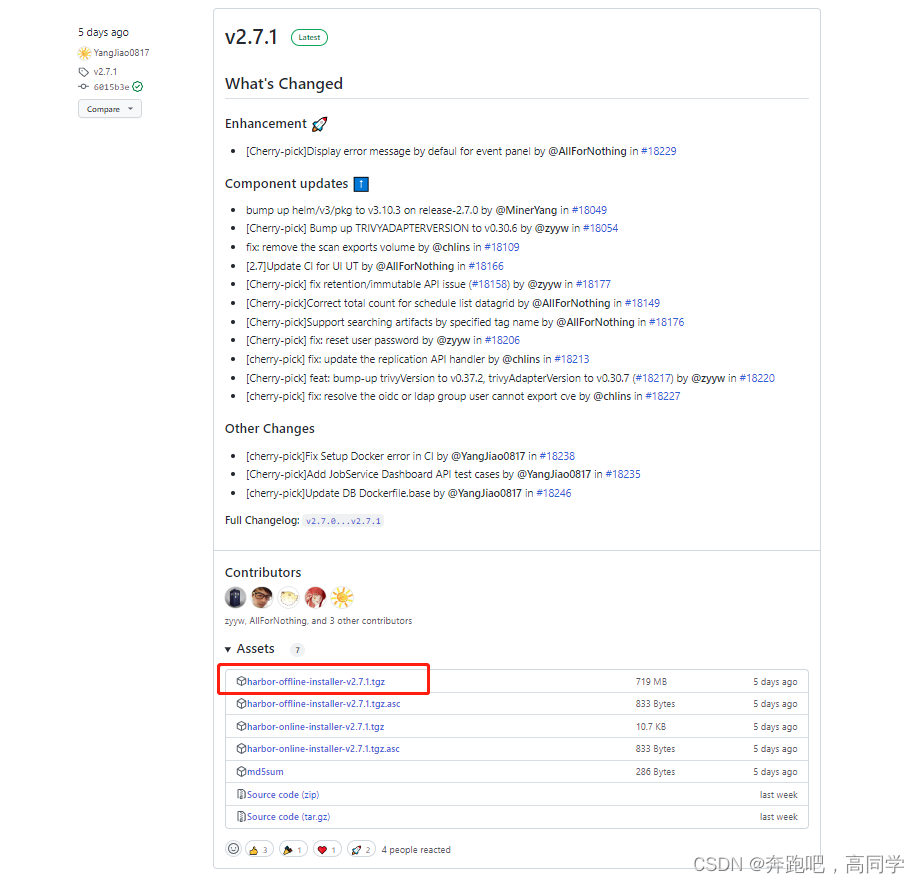
Task: Open pull request #18149 link
Action: (642, 303)
